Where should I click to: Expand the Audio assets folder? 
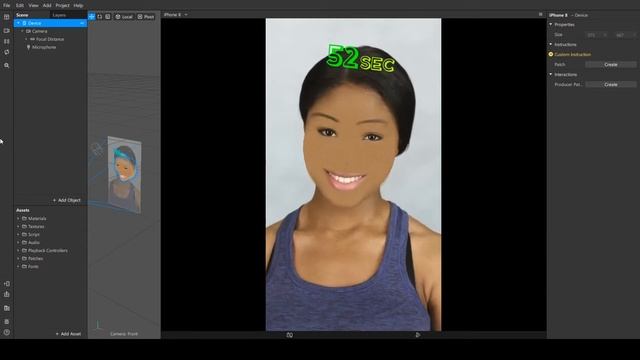18,242
